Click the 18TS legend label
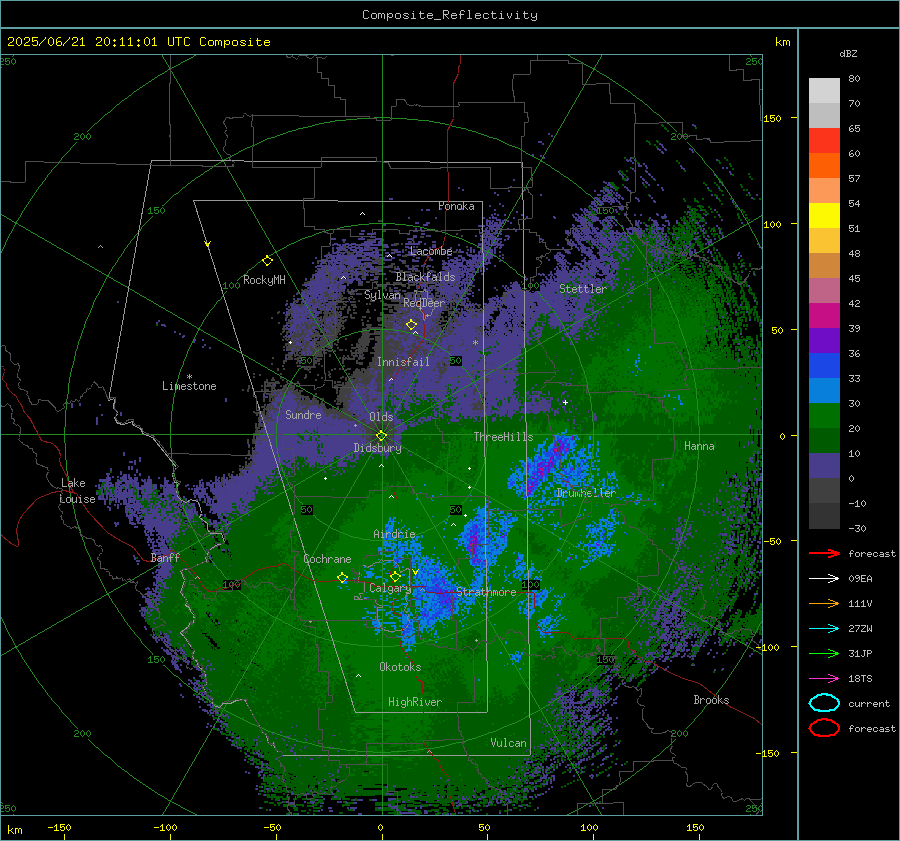This screenshot has width=900, height=841. [860, 679]
